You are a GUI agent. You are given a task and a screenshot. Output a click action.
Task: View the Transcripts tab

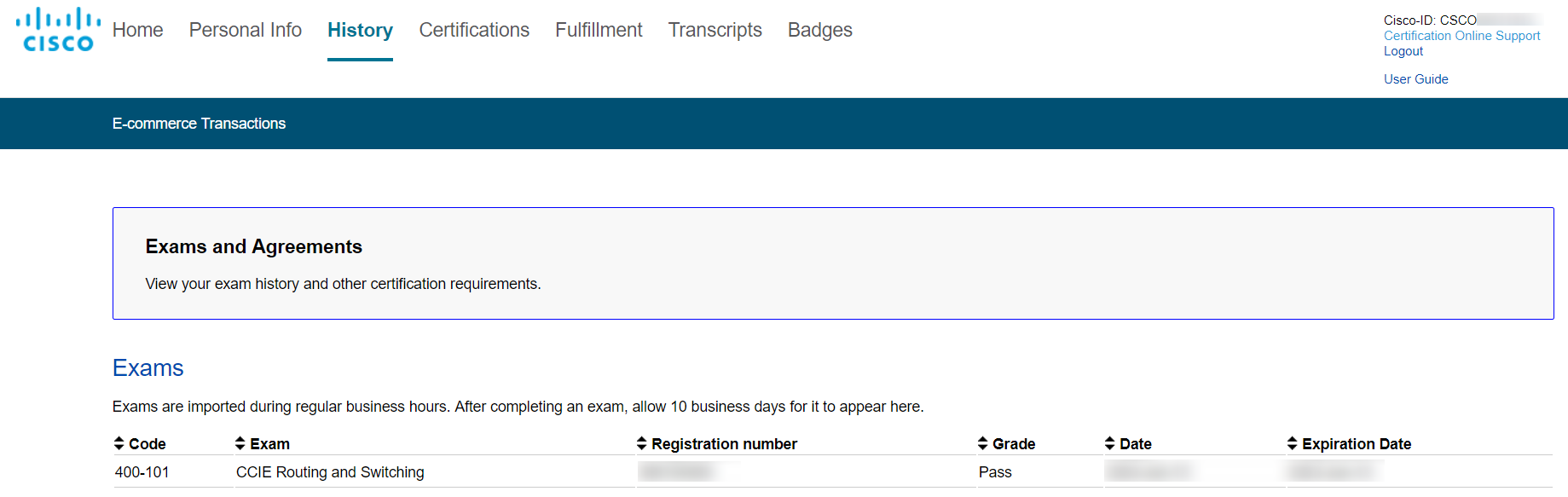(x=715, y=30)
